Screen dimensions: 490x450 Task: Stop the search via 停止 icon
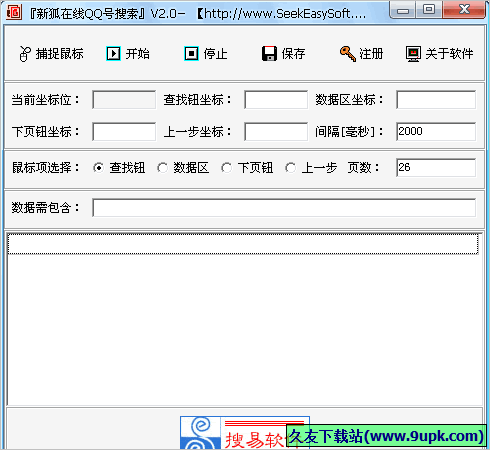(191, 53)
